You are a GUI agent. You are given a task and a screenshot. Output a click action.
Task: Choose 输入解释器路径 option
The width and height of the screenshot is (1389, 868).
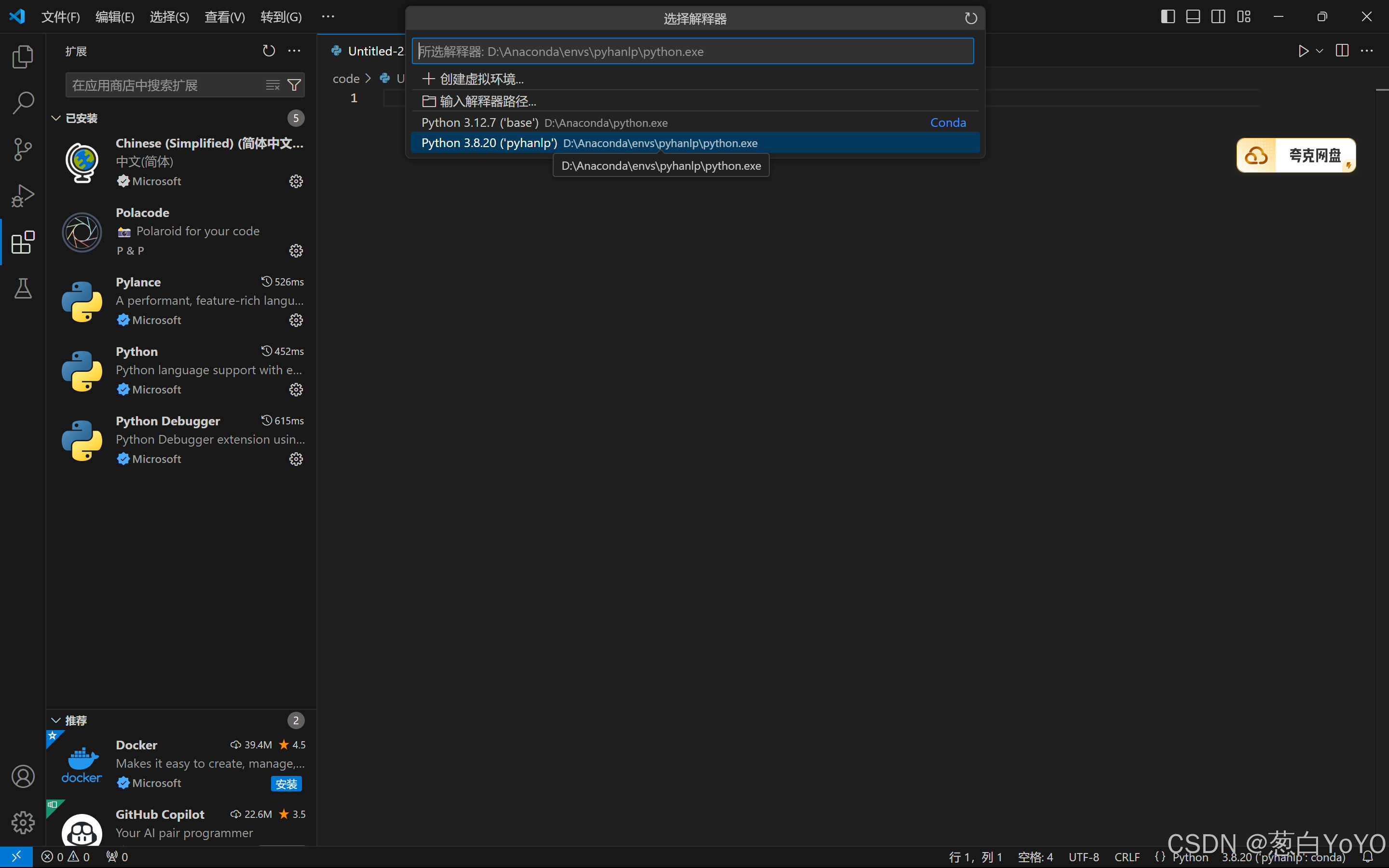pyautogui.click(x=695, y=101)
